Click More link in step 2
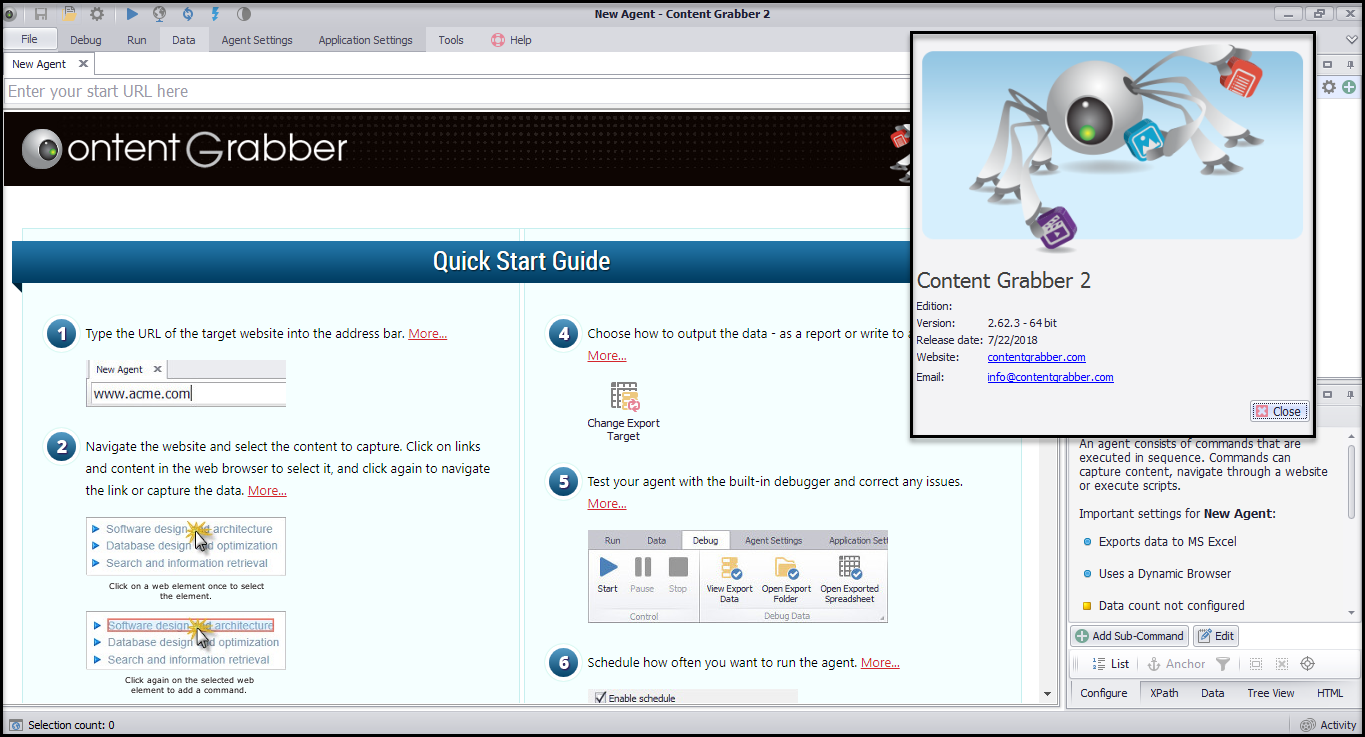The image size is (1365, 737). pos(267,491)
